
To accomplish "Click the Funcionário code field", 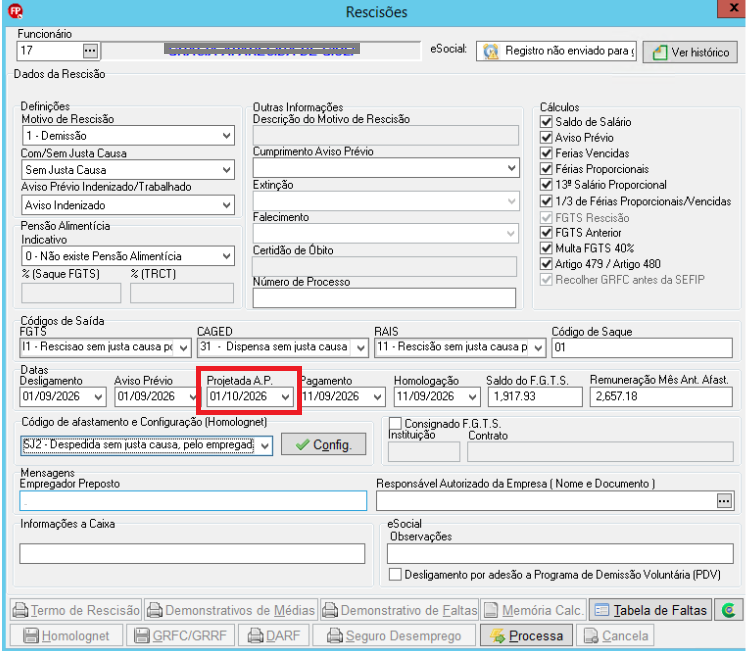I will pos(50,51).
